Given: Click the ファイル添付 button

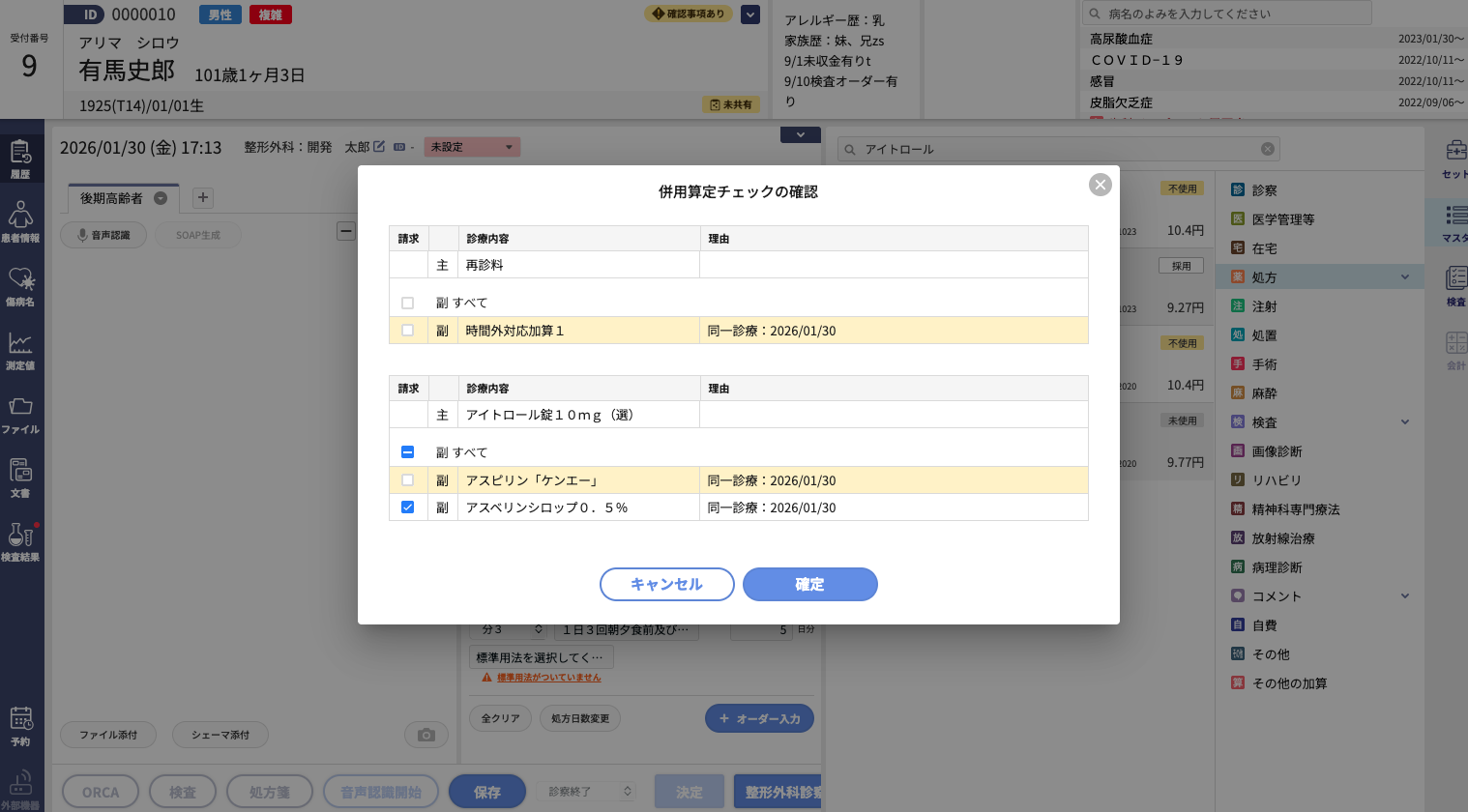Looking at the screenshot, I should (x=108, y=735).
